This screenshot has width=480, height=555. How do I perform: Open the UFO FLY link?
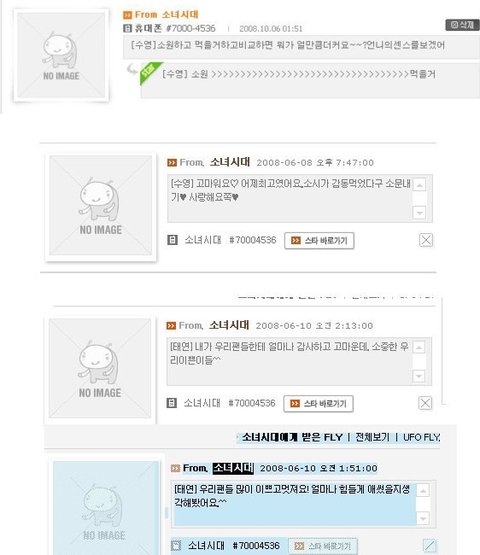[x=422, y=437]
